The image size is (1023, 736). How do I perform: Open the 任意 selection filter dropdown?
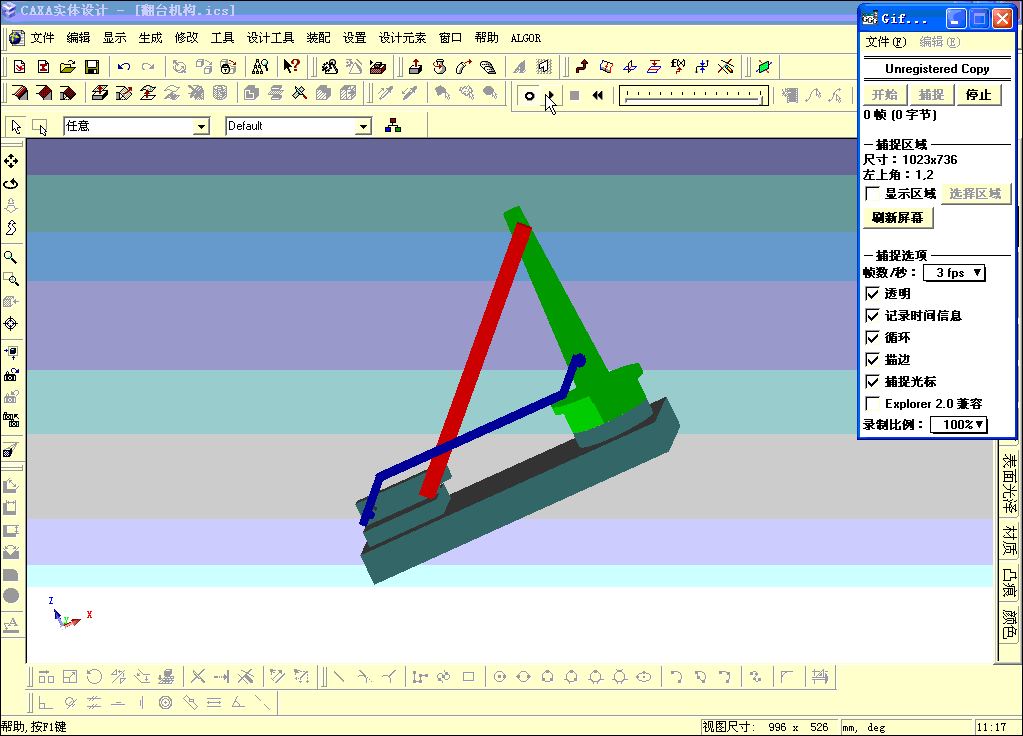point(202,127)
